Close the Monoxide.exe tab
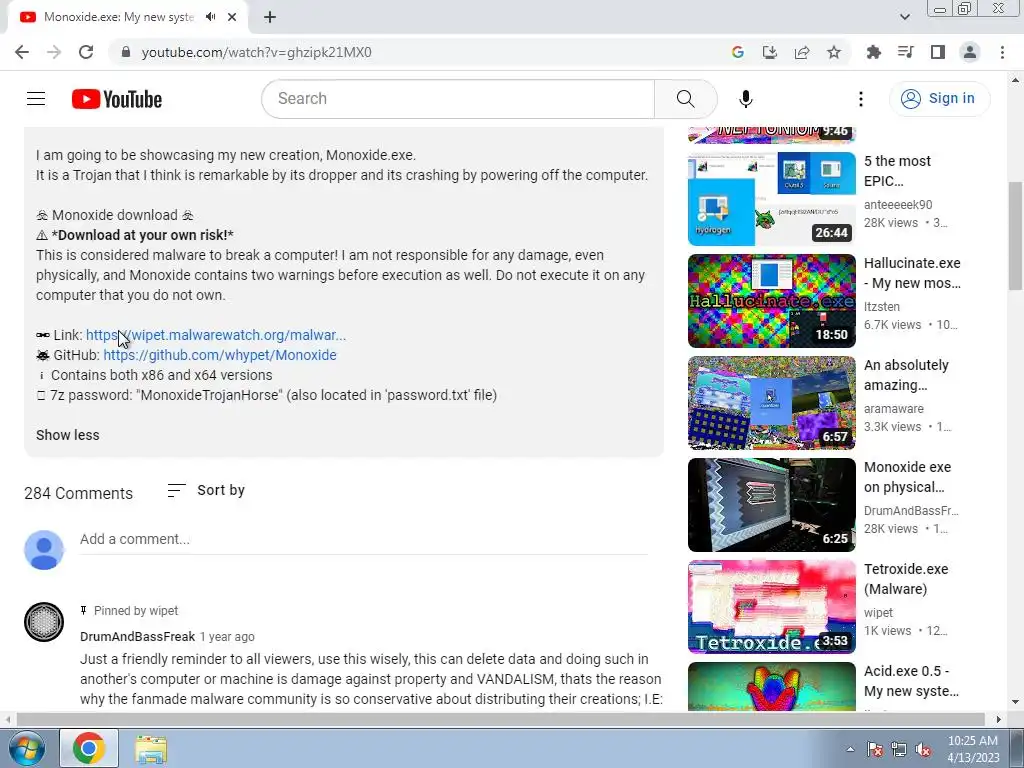This screenshot has width=1024, height=768. tap(232, 17)
